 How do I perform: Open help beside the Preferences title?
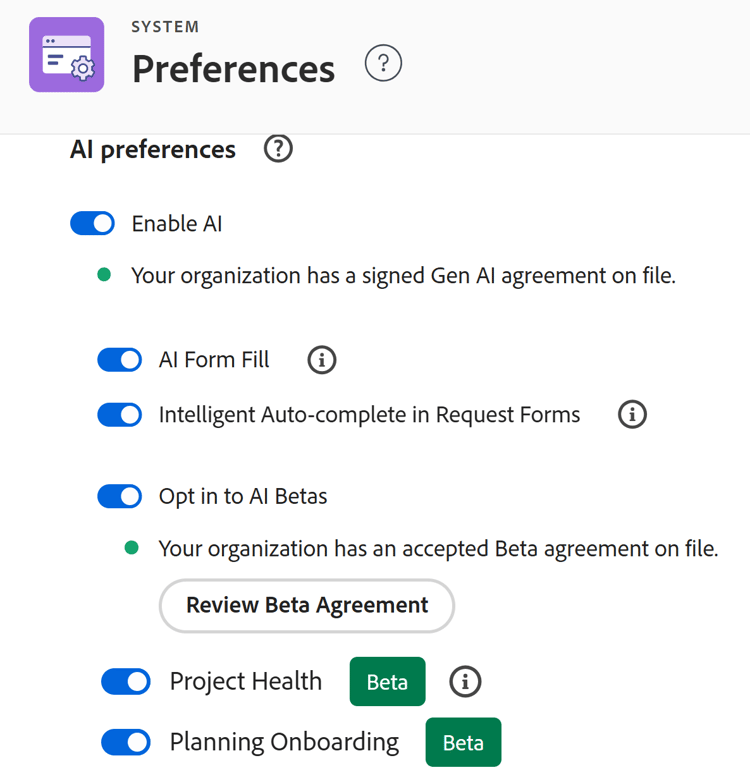tap(383, 64)
